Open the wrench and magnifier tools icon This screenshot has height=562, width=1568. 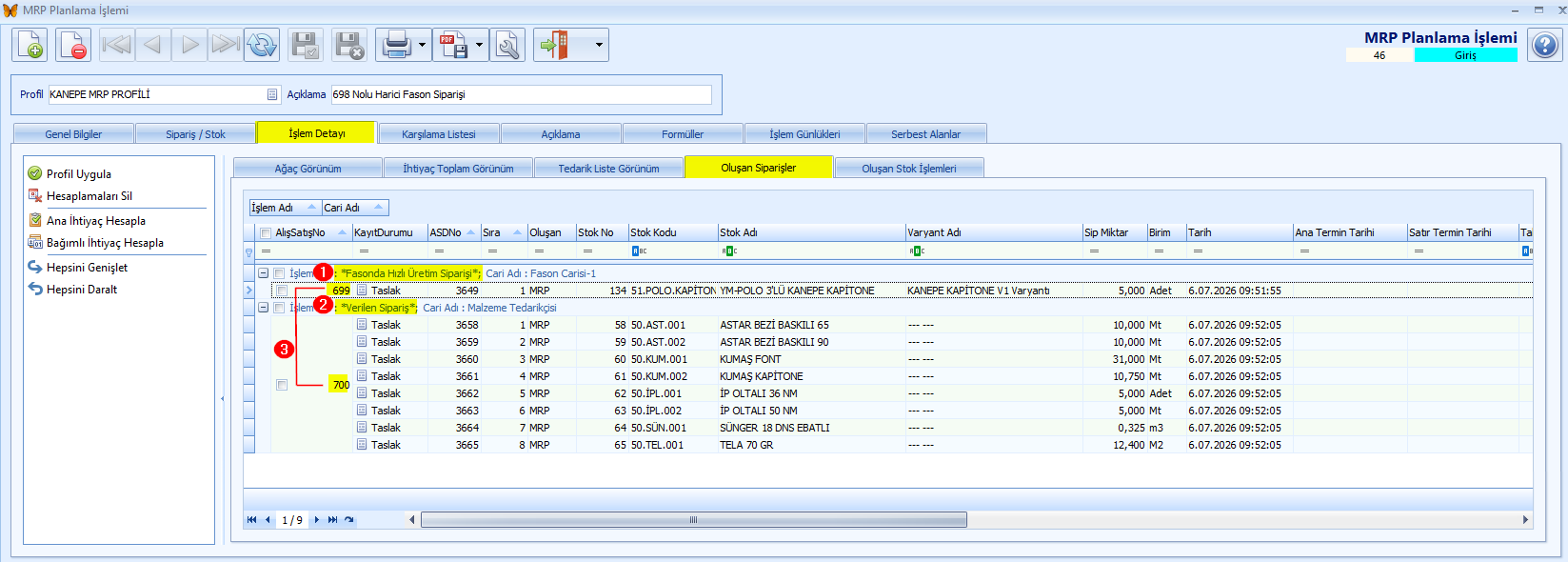pyautogui.click(x=508, y=45)
